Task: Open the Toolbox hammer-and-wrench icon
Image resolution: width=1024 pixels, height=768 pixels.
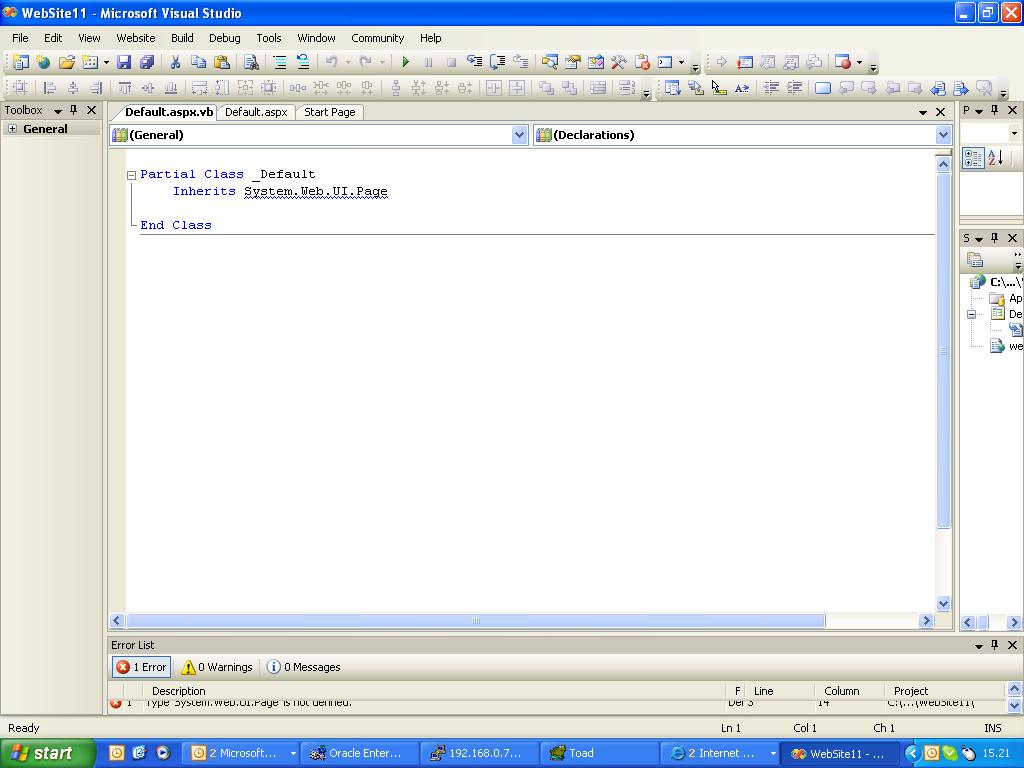Action: [618, 62]
